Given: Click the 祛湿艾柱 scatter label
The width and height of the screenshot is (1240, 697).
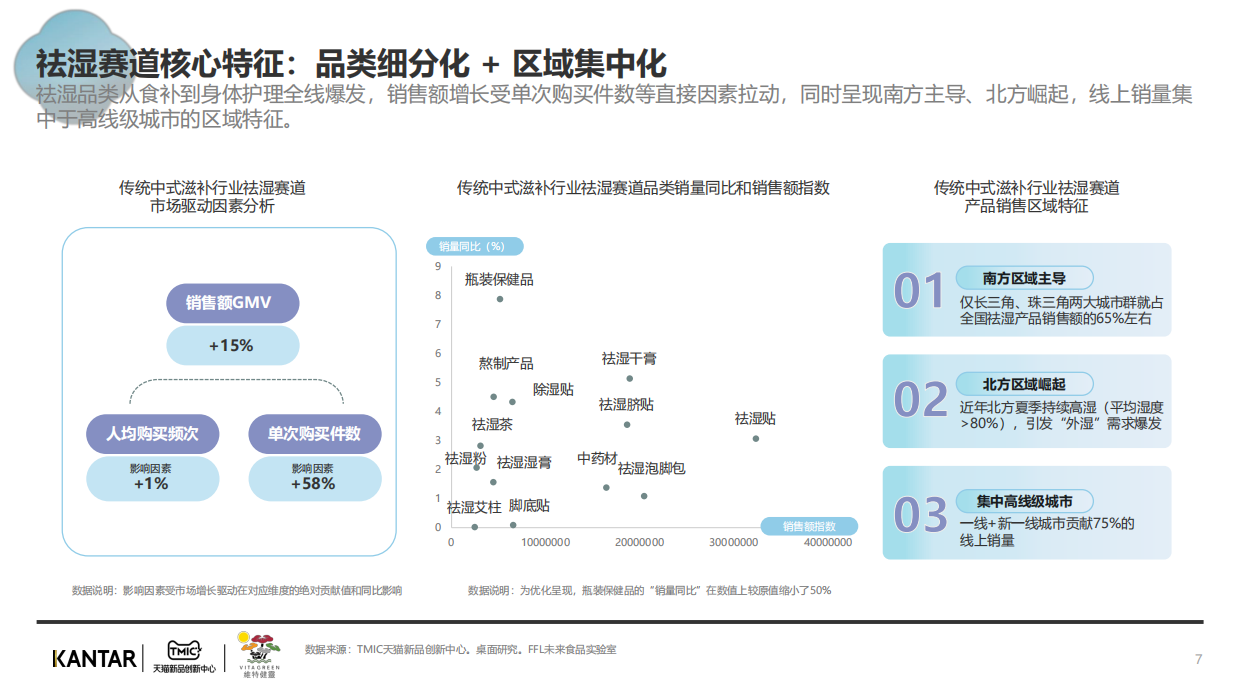Looking at the screenshot, I should pos(474,507).
